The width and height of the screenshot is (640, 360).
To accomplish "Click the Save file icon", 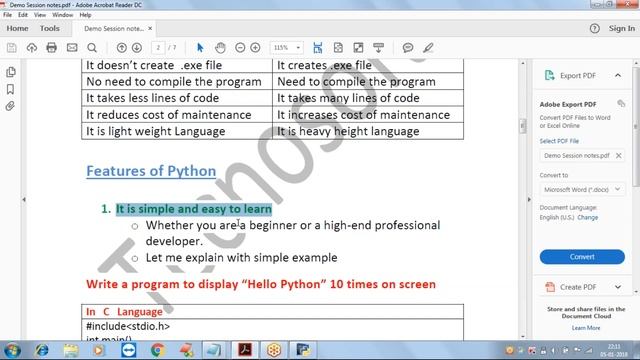I will pyautogui.click(x=11, y=48).
